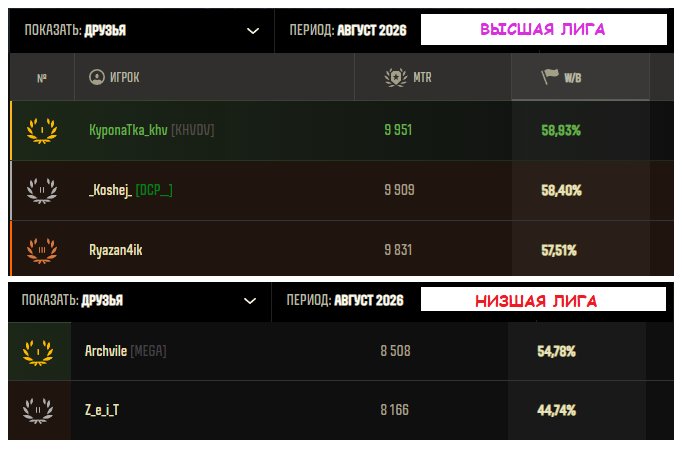Open the [DCP_] clan tag link
682x451 pixels.
pyautogui.click(x=154, y=190)
